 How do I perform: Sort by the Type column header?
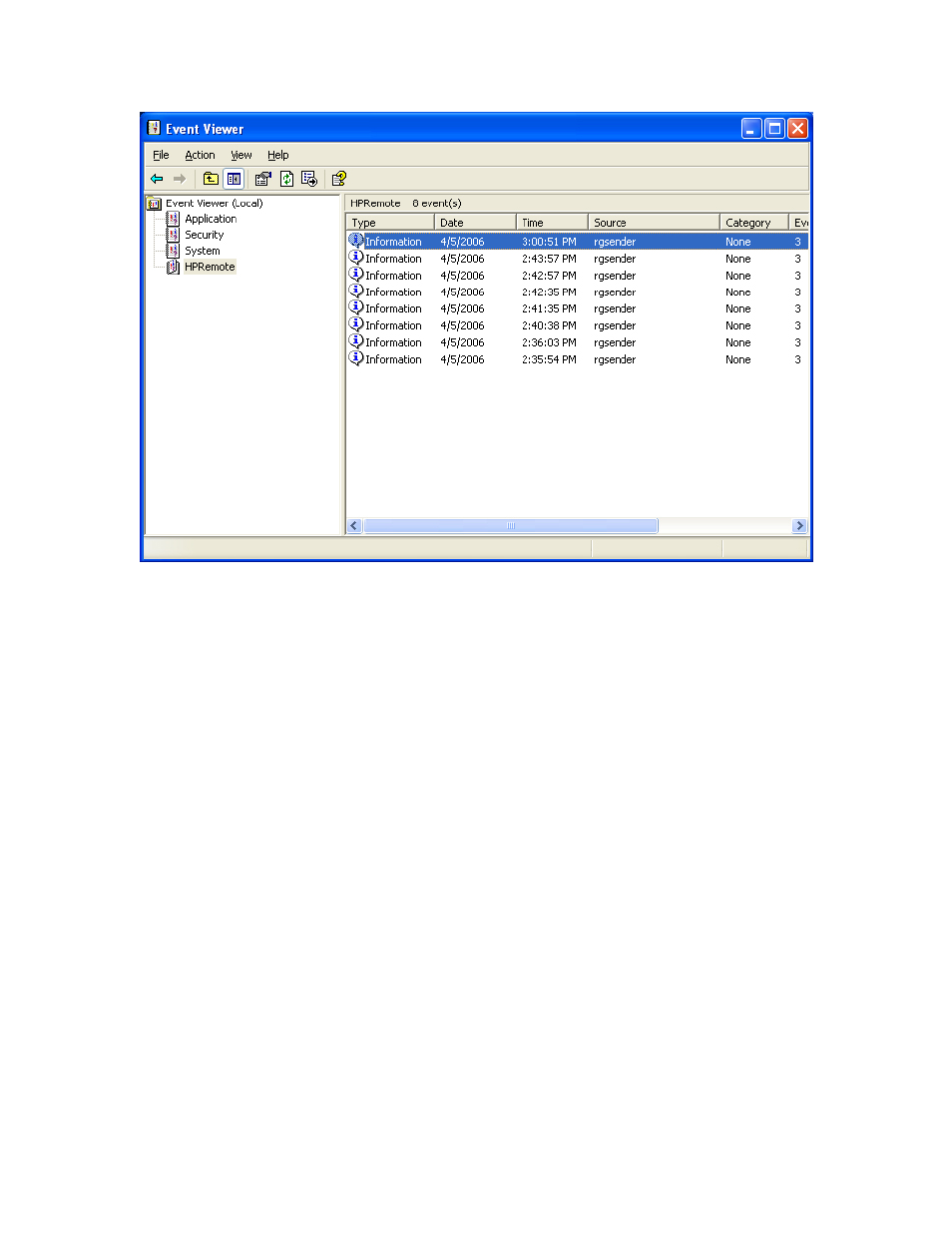click(390, 223)
